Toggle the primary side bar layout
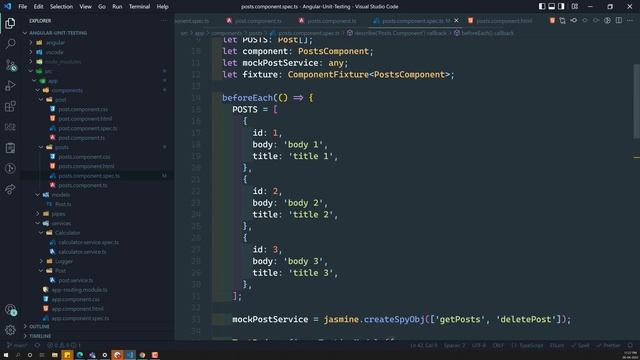 click(542, 7)
